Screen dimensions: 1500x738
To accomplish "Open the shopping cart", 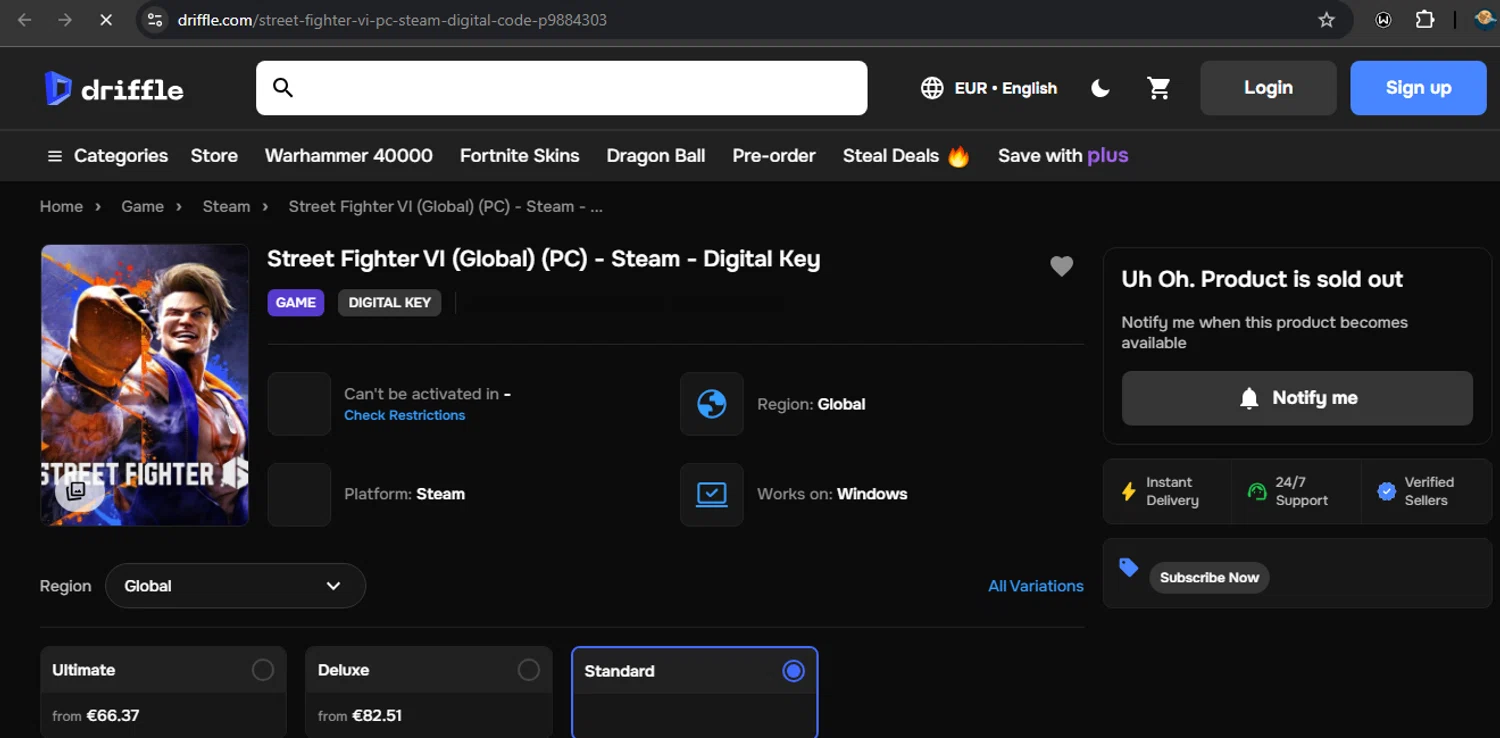I will [1158, 88].
